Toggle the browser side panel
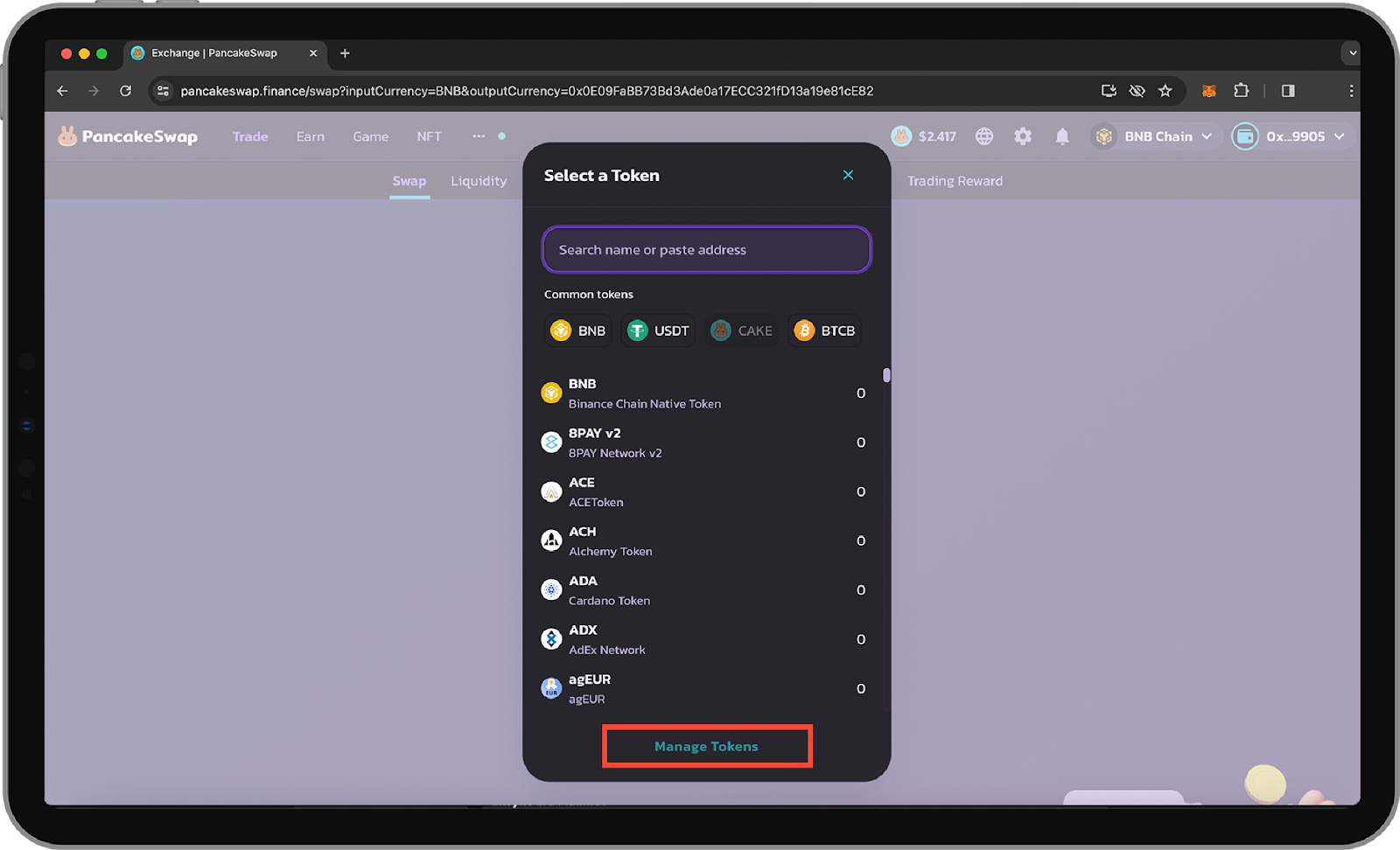 pyautogui.click(x=1288, y=91)
